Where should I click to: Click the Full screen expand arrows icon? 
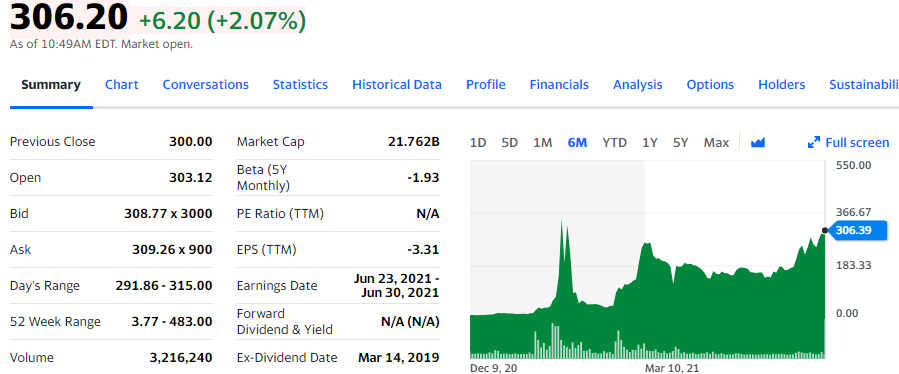[x=814, y=142]
